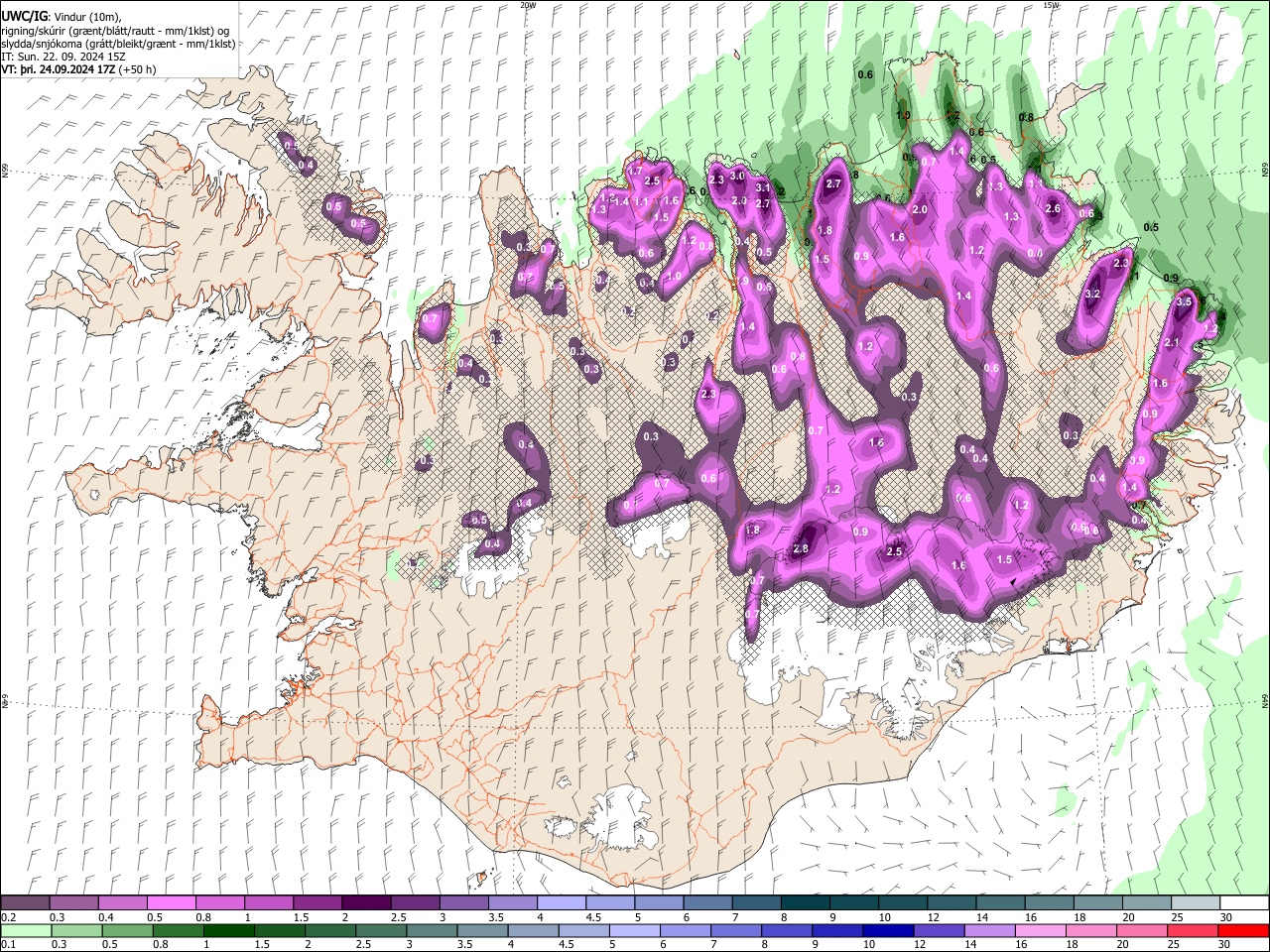This screenshot has width=1270, height=952.
Task: Click the 'UWC/IG' title text
Action: click(23, 17)
